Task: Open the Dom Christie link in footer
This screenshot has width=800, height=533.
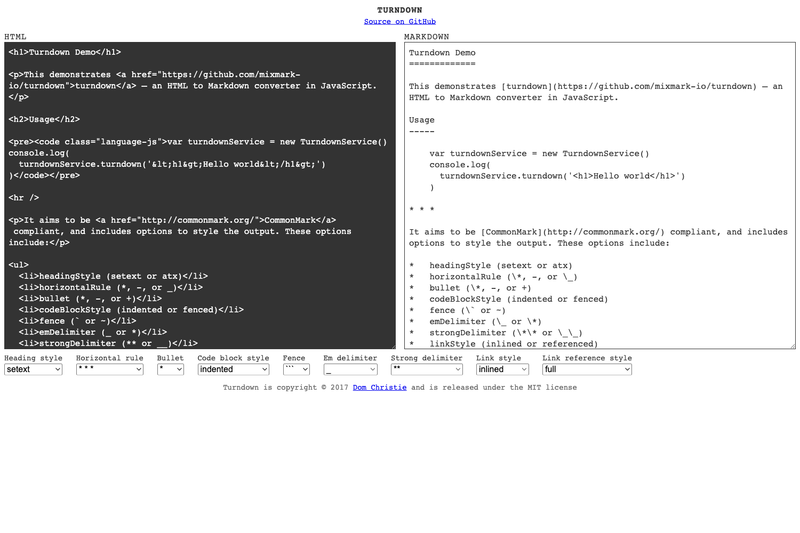Action: [380, 387]
